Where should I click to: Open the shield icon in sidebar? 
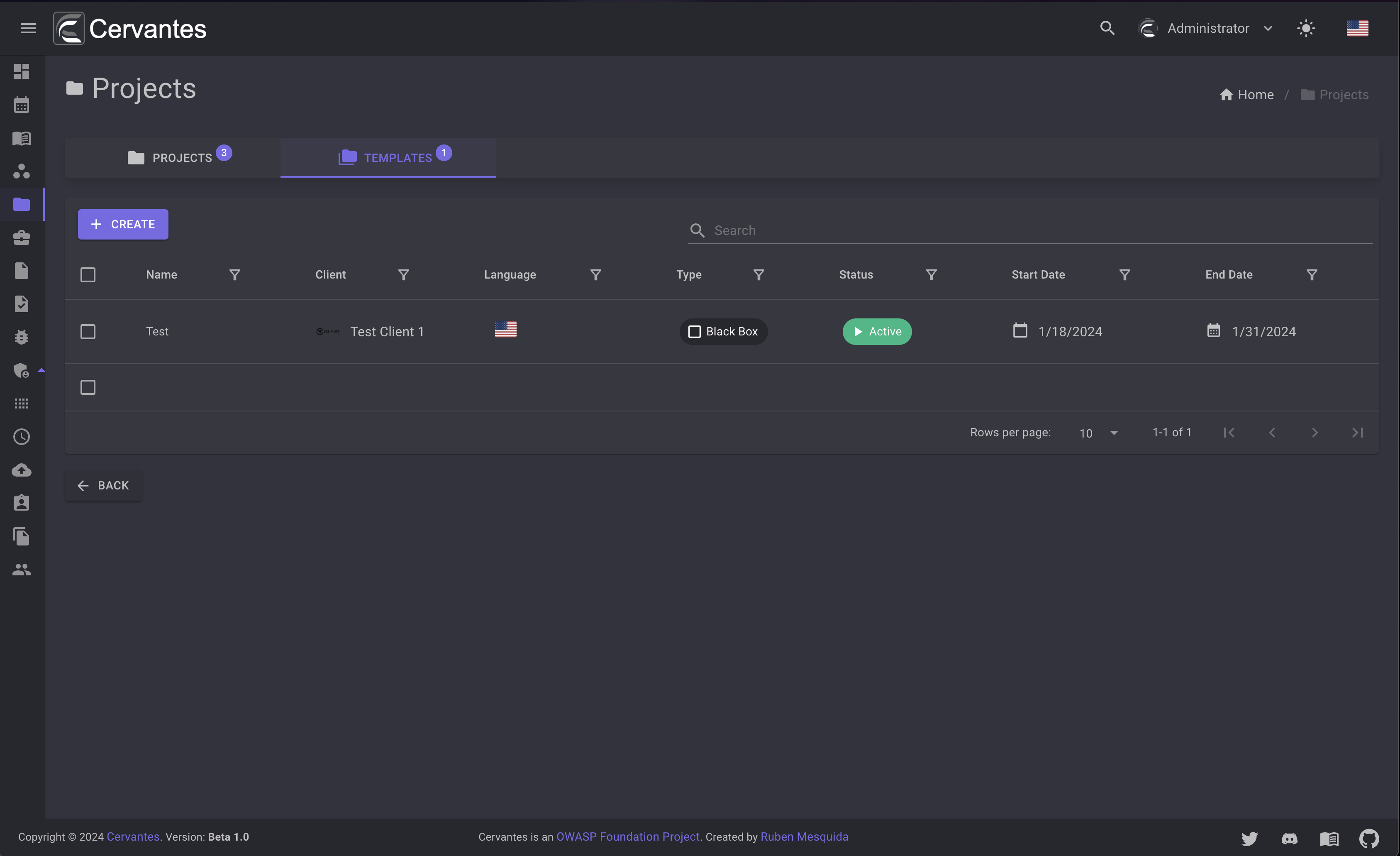[x=22, y=371]
